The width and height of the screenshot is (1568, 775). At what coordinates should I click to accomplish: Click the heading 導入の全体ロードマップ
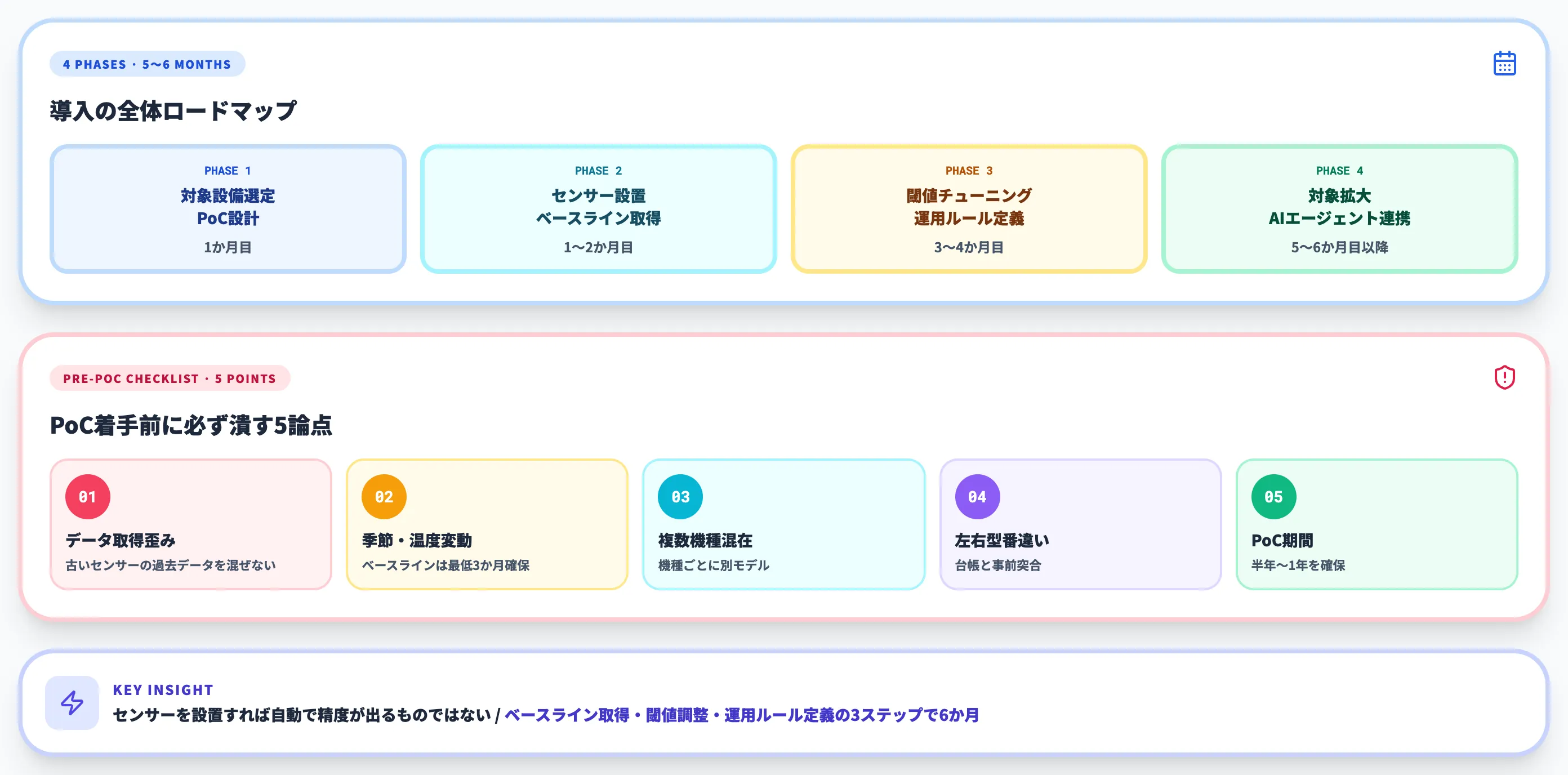pyautogui.click(x=173, y=111)
